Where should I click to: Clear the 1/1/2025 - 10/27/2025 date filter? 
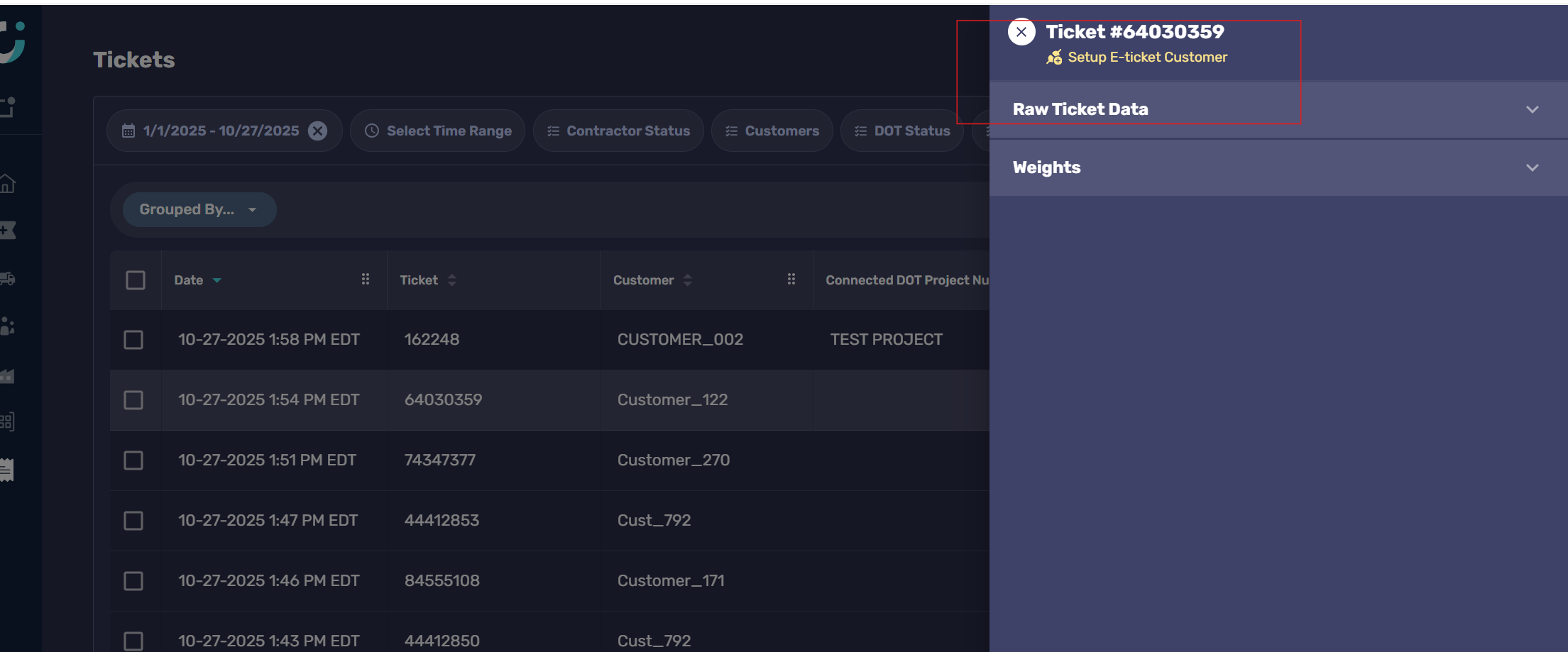pyautogui.click(x=318, y=131)
